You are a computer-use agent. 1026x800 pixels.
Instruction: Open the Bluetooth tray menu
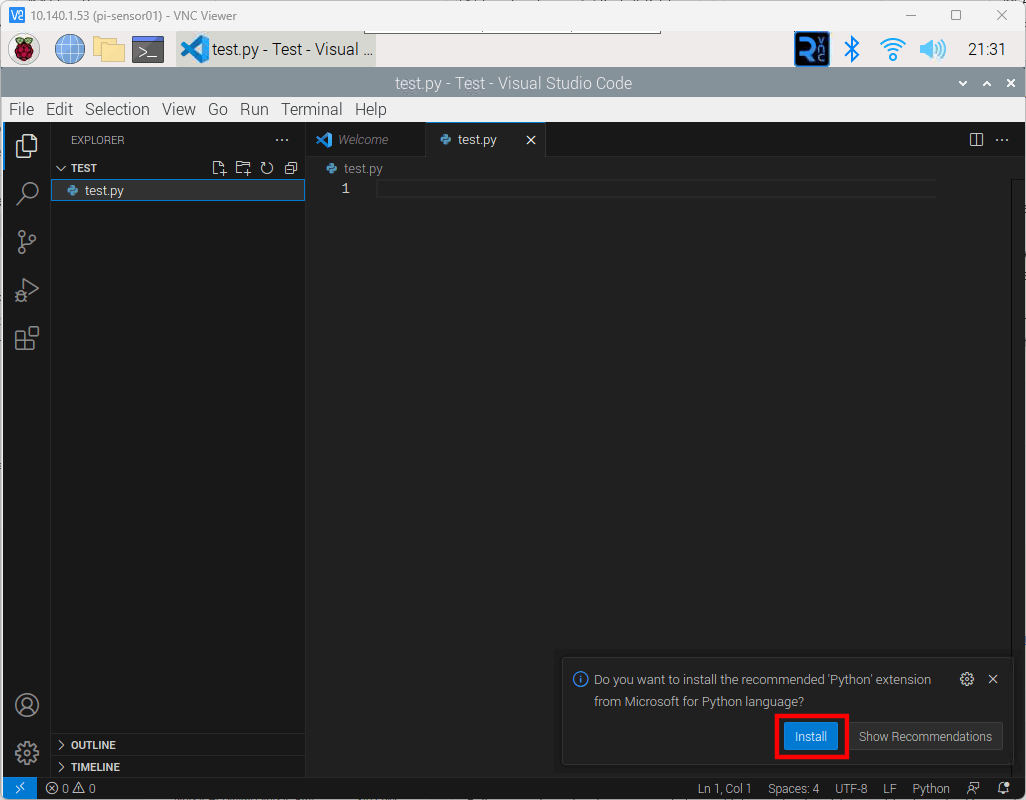click(x=852, y=49)
